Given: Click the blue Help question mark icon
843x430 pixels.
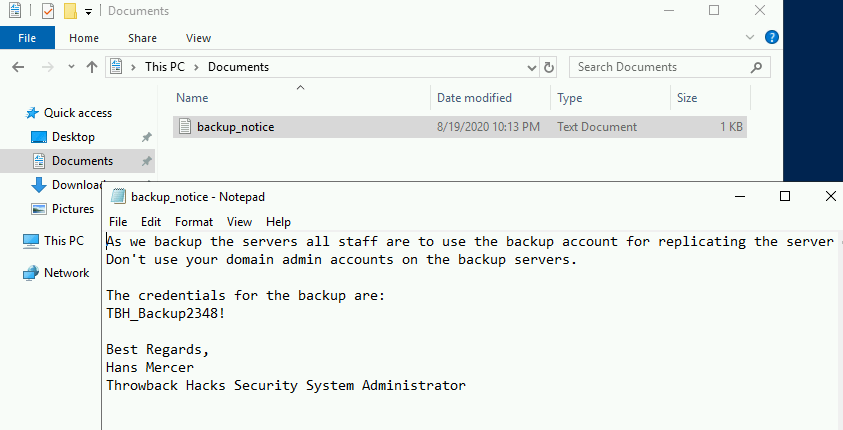Looking at the screenshot, I should pyautogui.click(x=771, y=38).
